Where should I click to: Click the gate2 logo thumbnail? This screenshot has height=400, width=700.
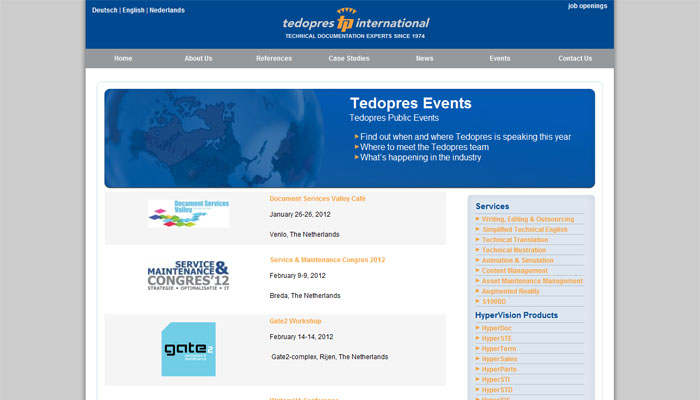tap(188, 349)
